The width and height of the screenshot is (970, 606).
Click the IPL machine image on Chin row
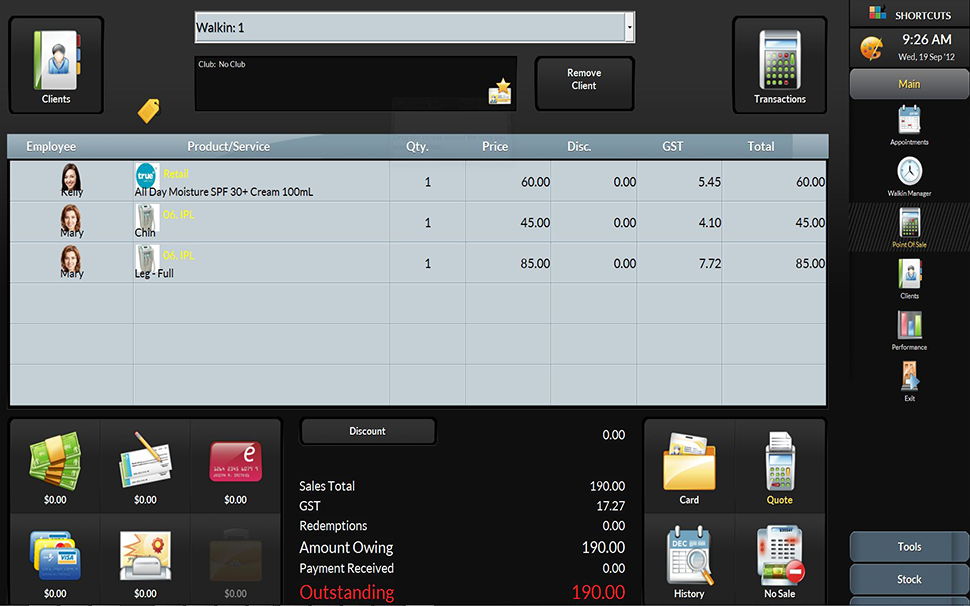click(147, 217)
